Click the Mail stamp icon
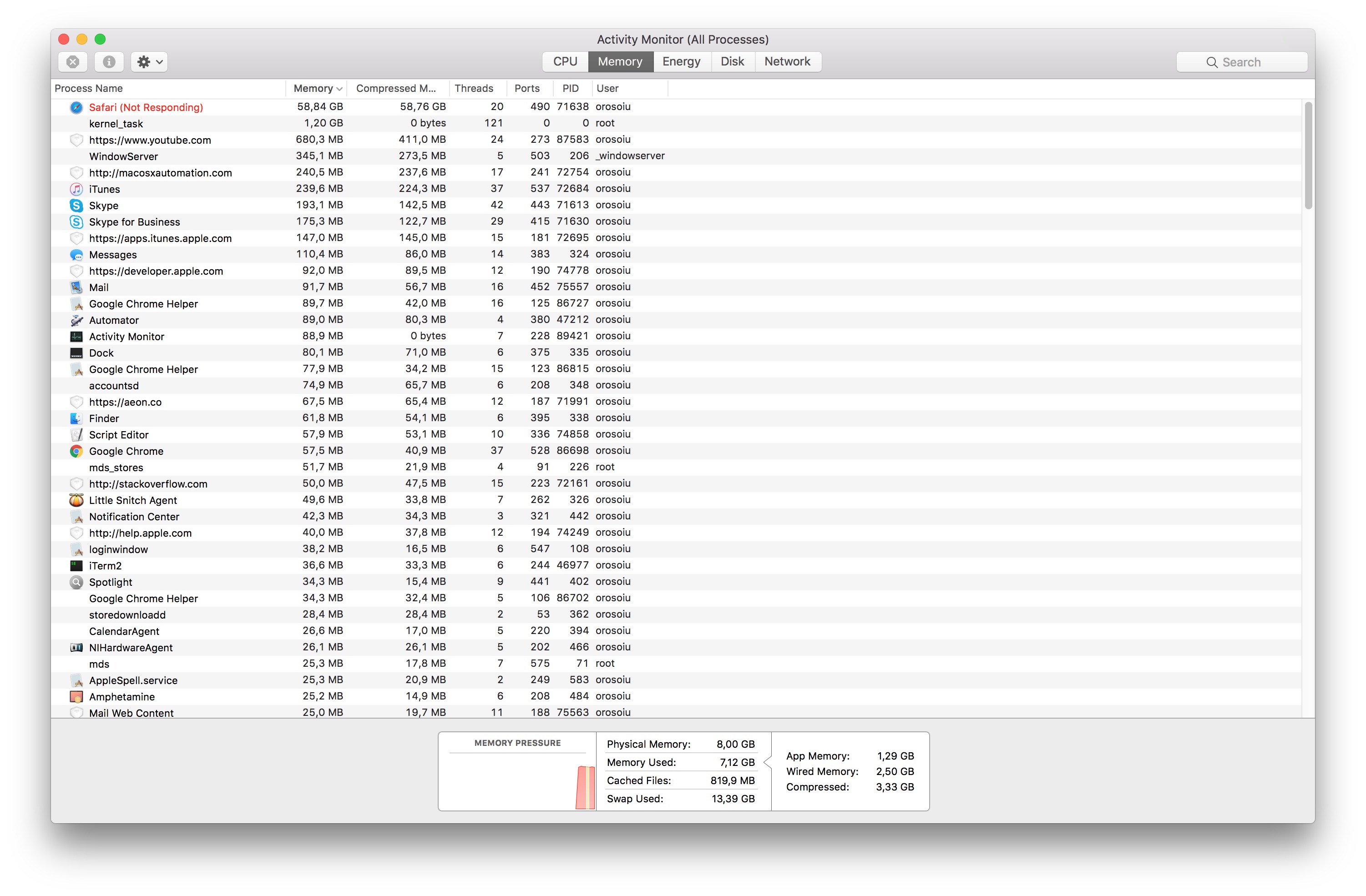 point(76,287)
